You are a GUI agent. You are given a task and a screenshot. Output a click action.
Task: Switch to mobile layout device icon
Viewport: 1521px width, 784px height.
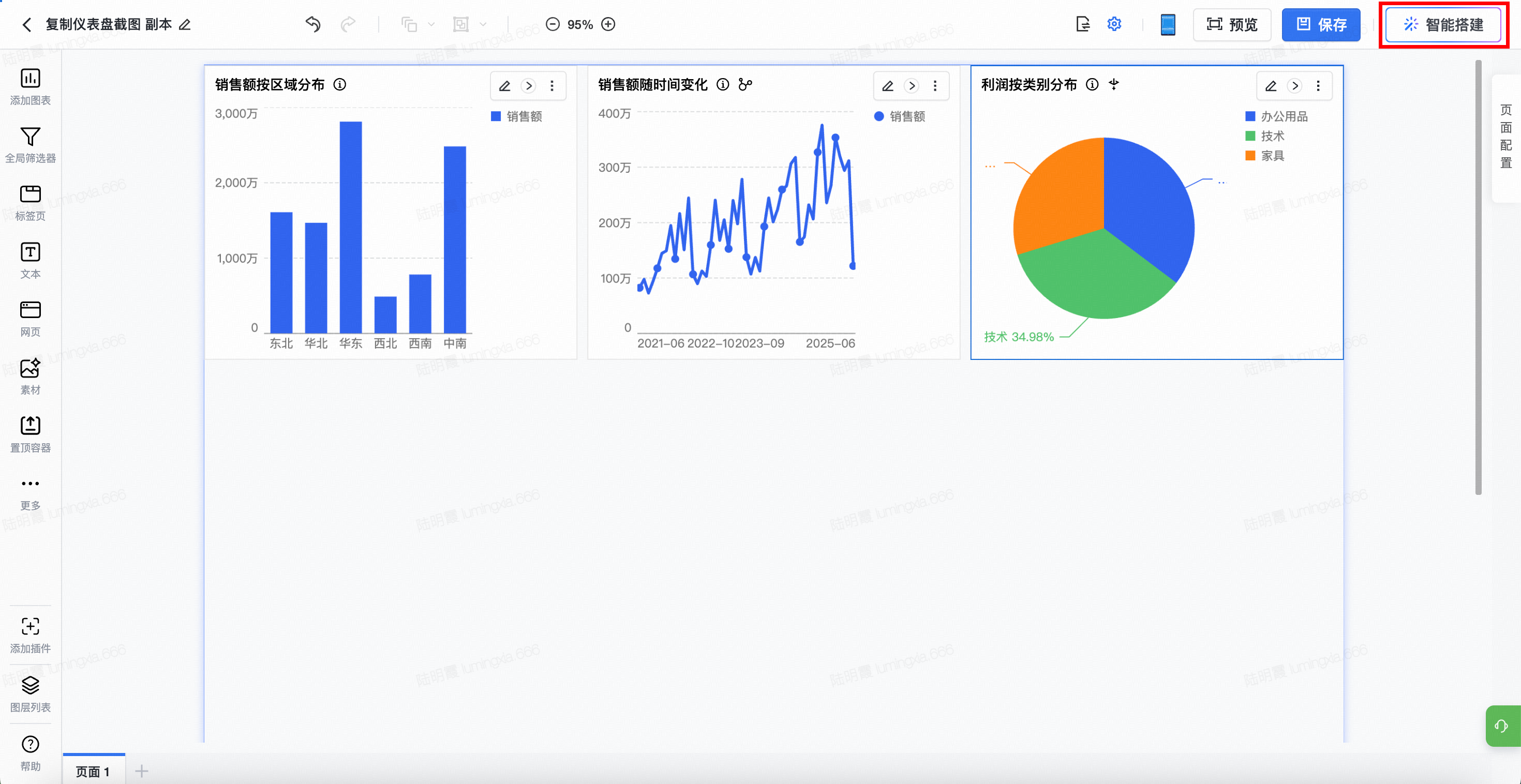1167,25
